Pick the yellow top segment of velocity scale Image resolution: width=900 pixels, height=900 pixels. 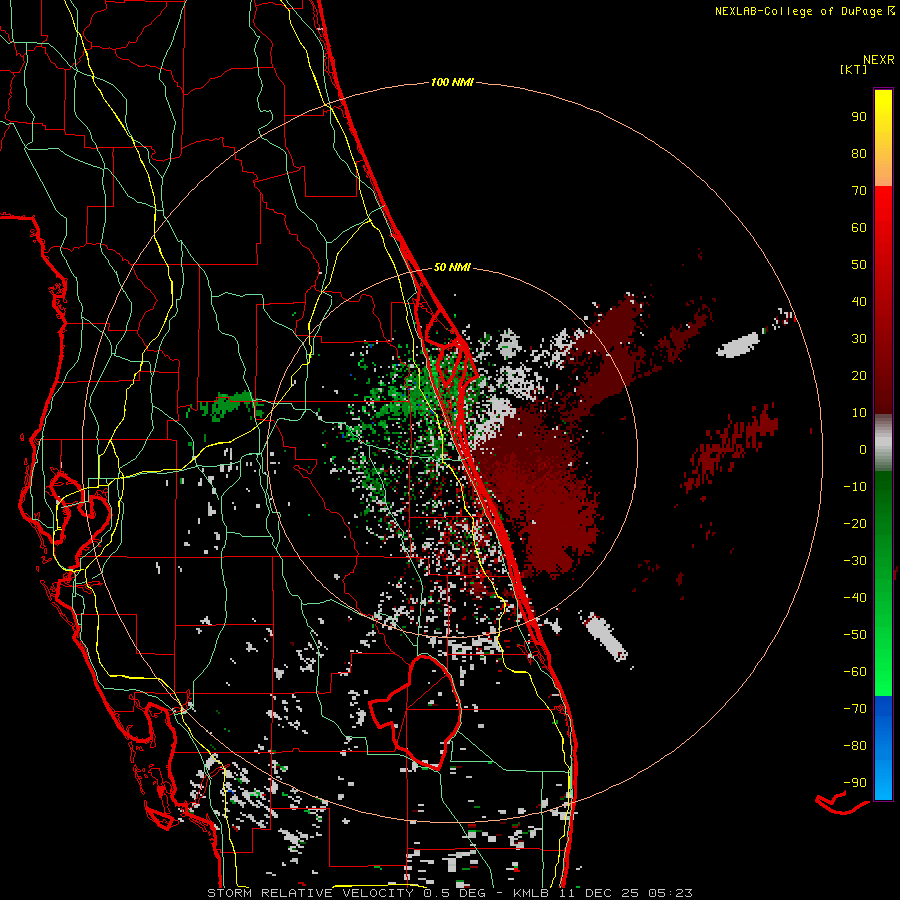[883, 120]
